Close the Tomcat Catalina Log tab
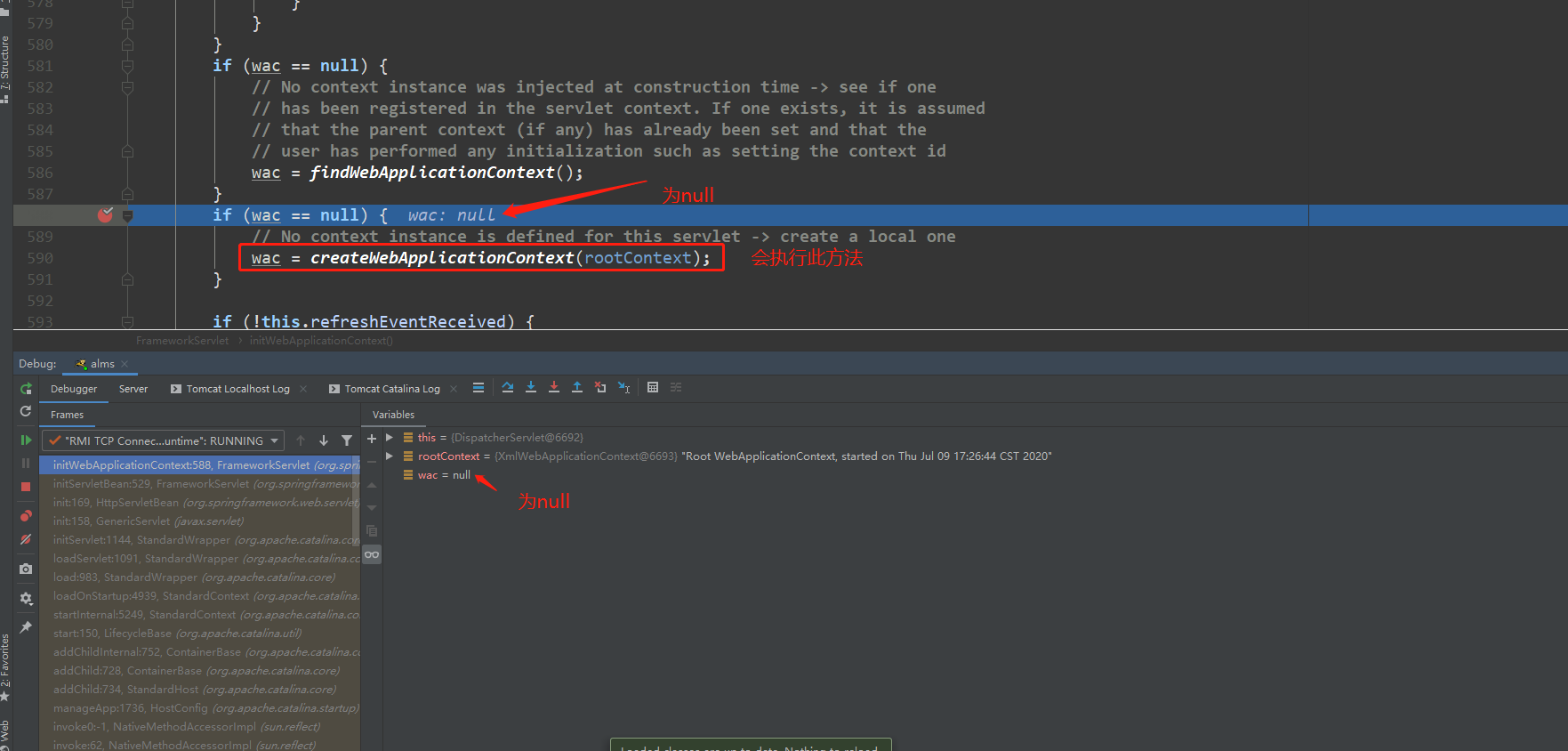Image resolution: width=1568 pixels, height=751 pixels. coord(454,389)
